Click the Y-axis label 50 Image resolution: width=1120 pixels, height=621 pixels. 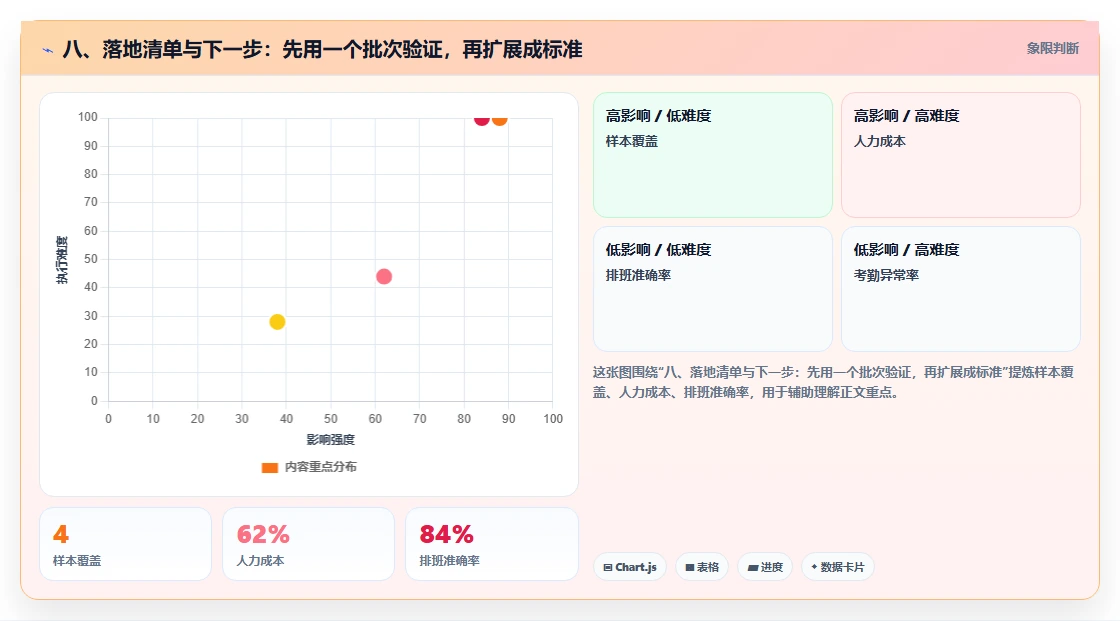click(91, 259)
